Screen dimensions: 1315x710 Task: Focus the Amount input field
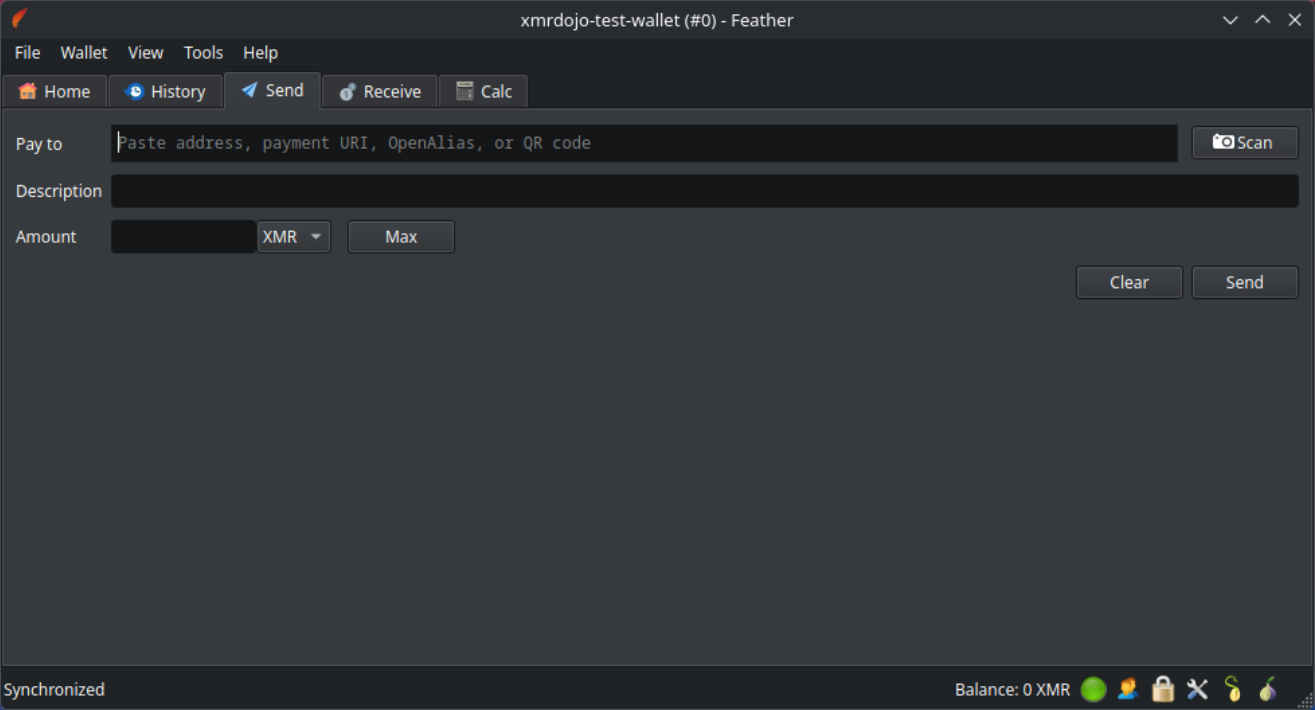pos(184,237)
